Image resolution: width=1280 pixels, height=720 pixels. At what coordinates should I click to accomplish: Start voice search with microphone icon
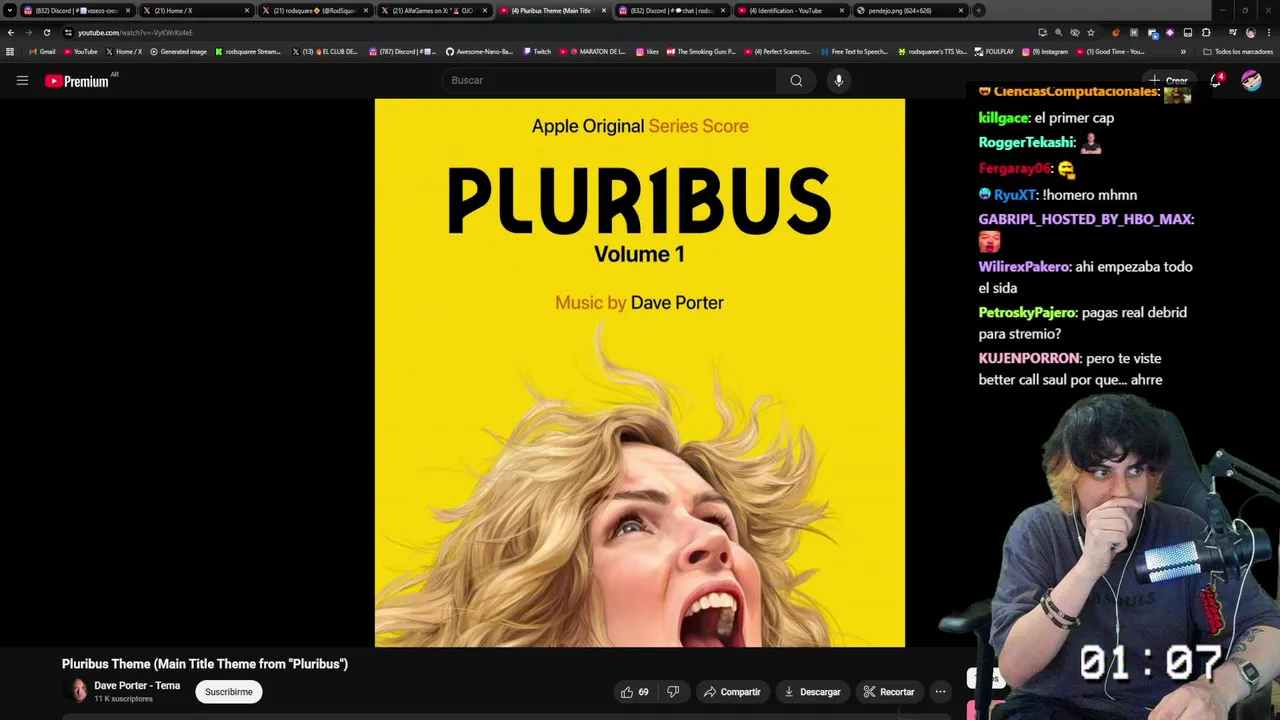click(839, 81)
